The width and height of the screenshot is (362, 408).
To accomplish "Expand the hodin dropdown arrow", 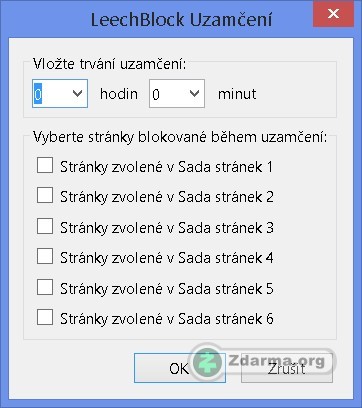I will click(77, 94).
